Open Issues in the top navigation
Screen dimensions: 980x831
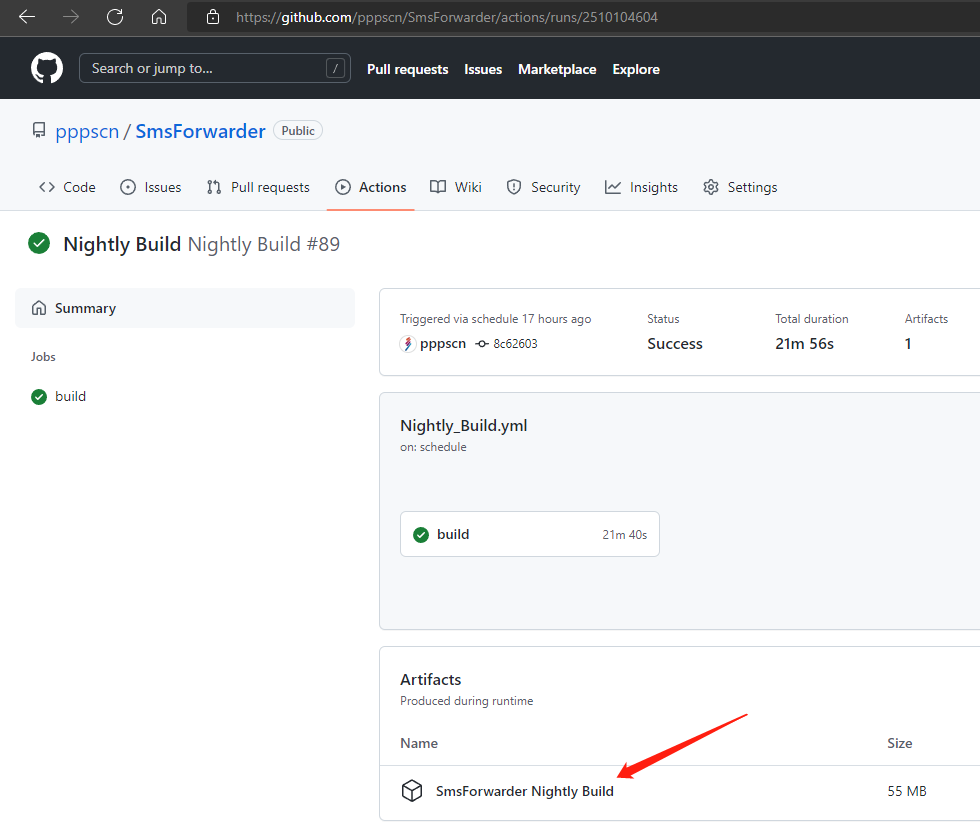click(482, 69)
